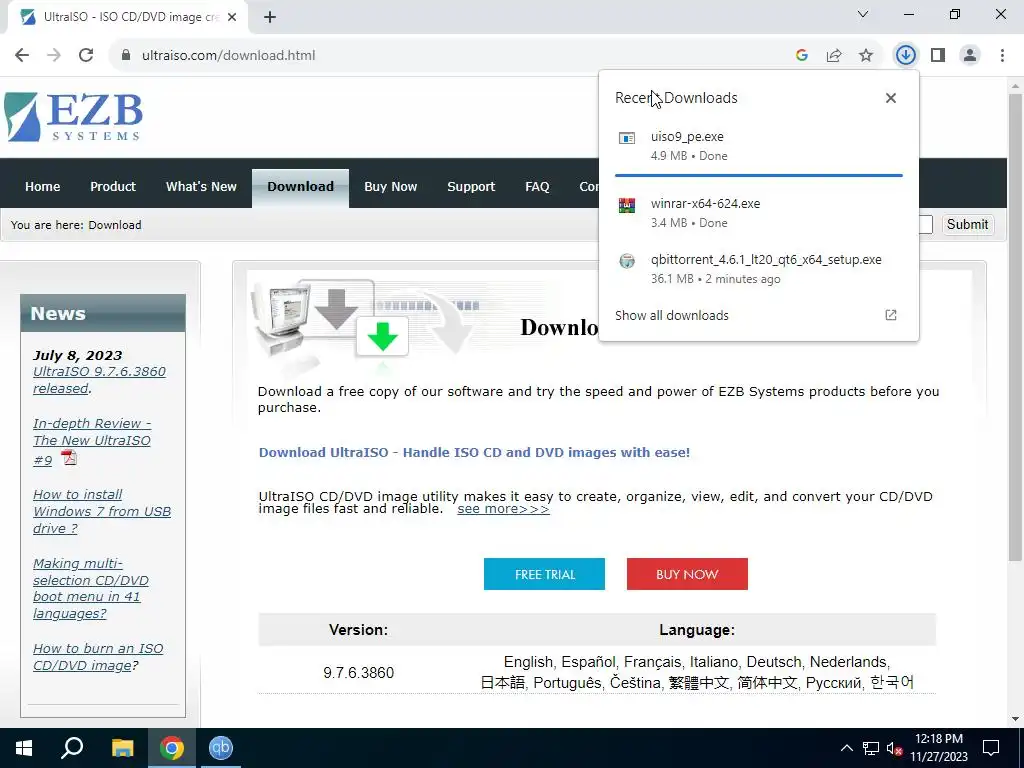
Task: Click the network tray icon
Action: 871,748
